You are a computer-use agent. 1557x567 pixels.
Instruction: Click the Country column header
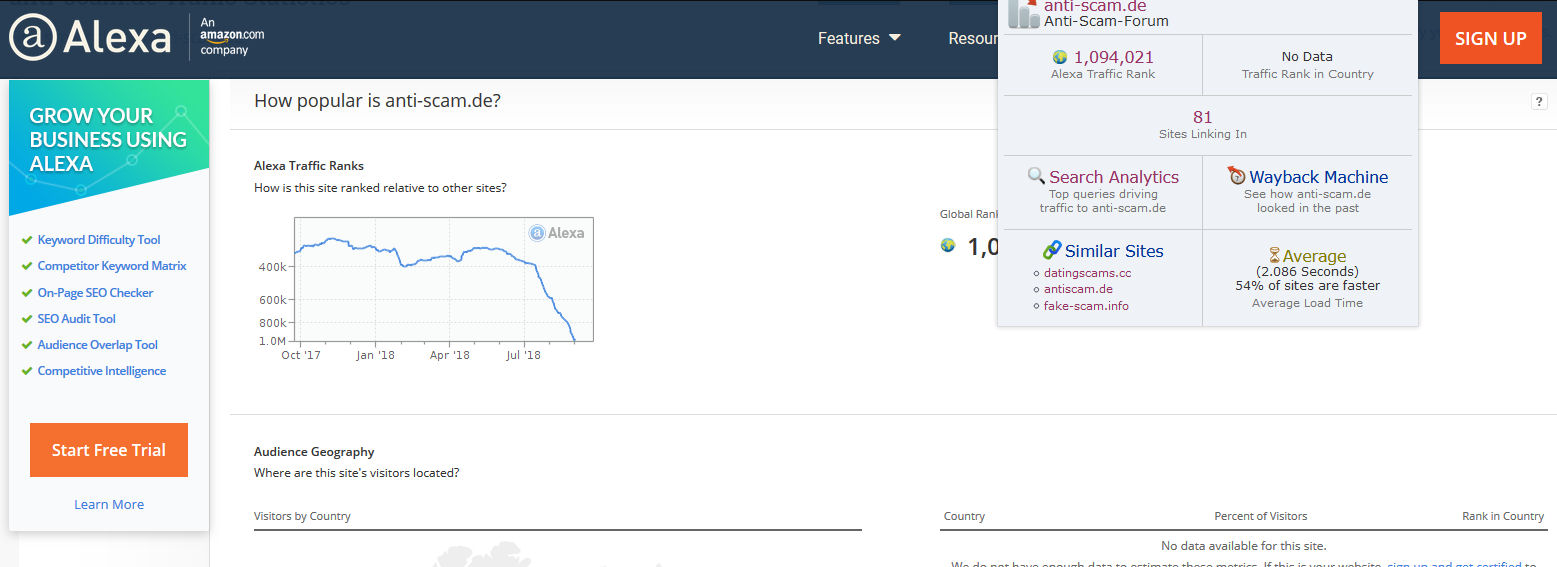[964, 516]
